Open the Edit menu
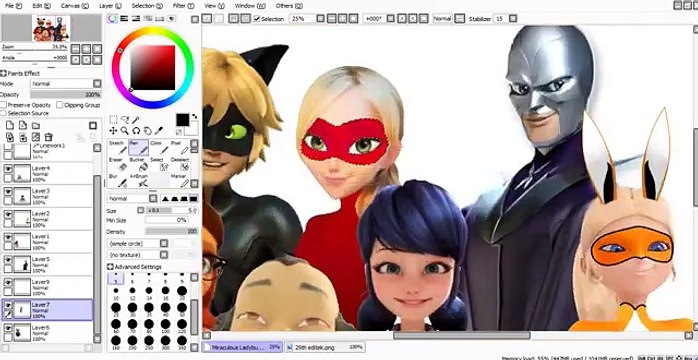Image resolution: width=698 pixels, height=360 pixels. coord(41,6)
